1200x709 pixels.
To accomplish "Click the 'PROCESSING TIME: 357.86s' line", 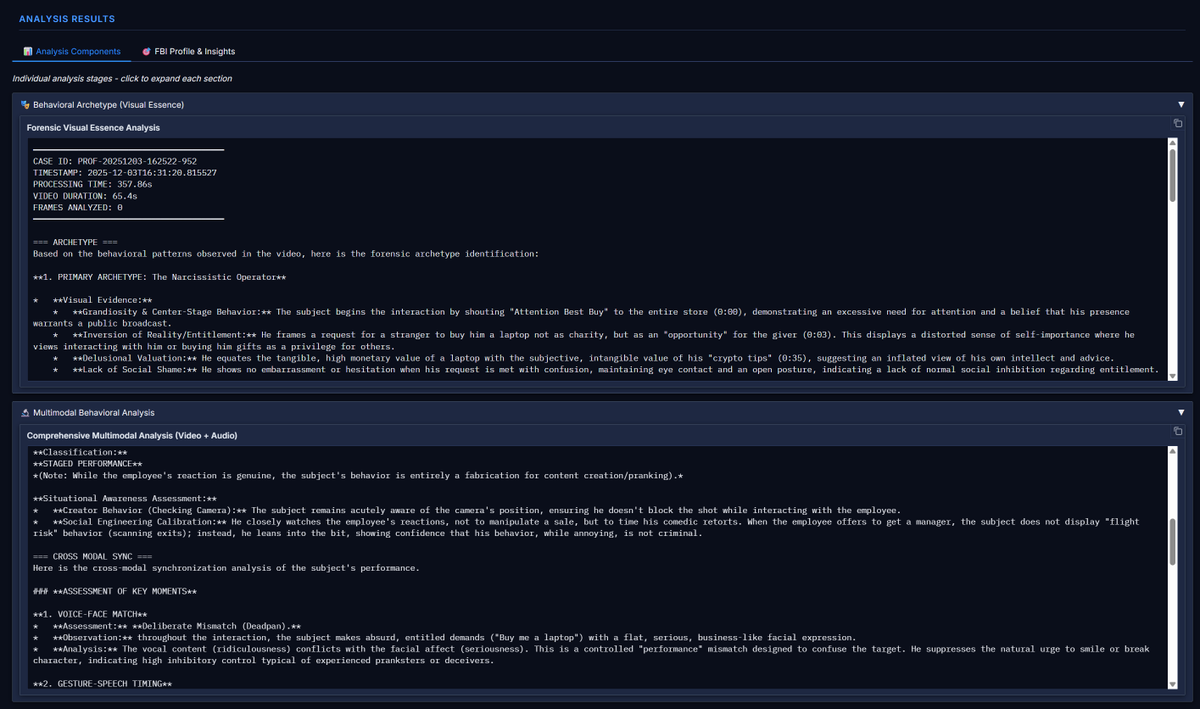I will (x=93, y=185).
